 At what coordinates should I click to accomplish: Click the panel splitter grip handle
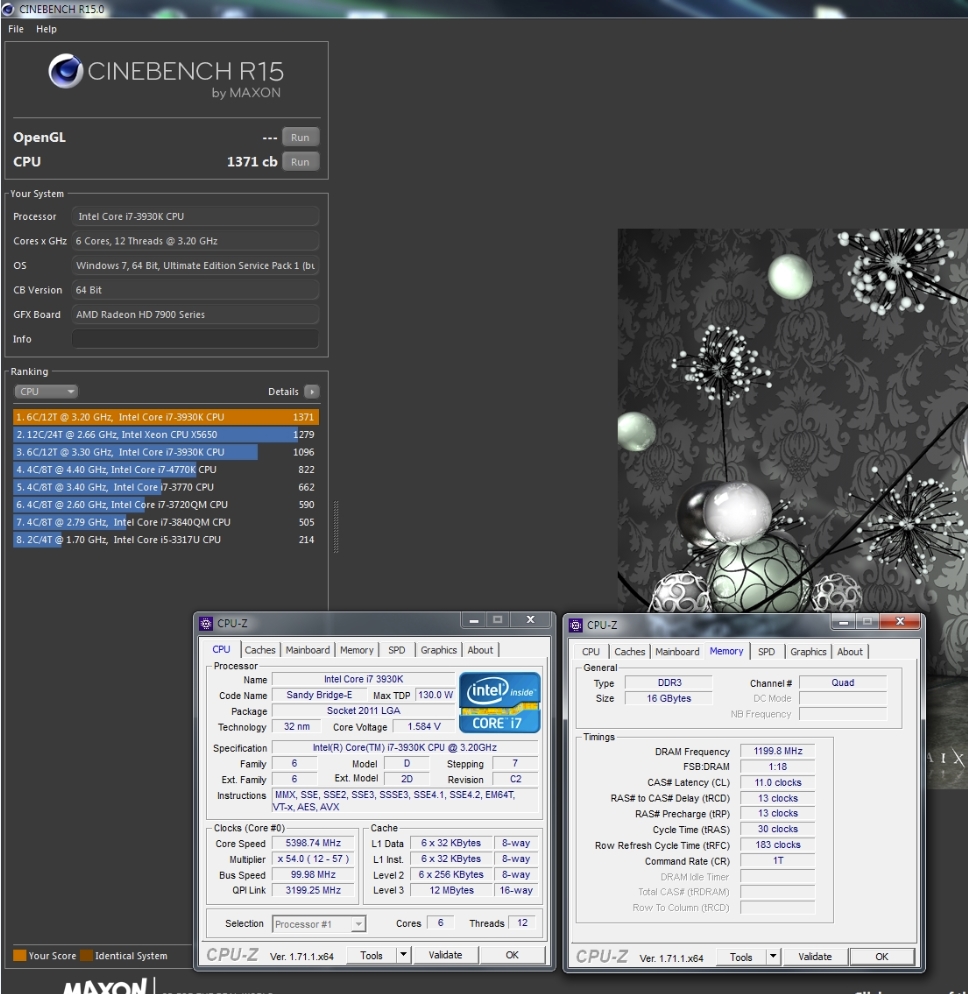pos(336,526)
